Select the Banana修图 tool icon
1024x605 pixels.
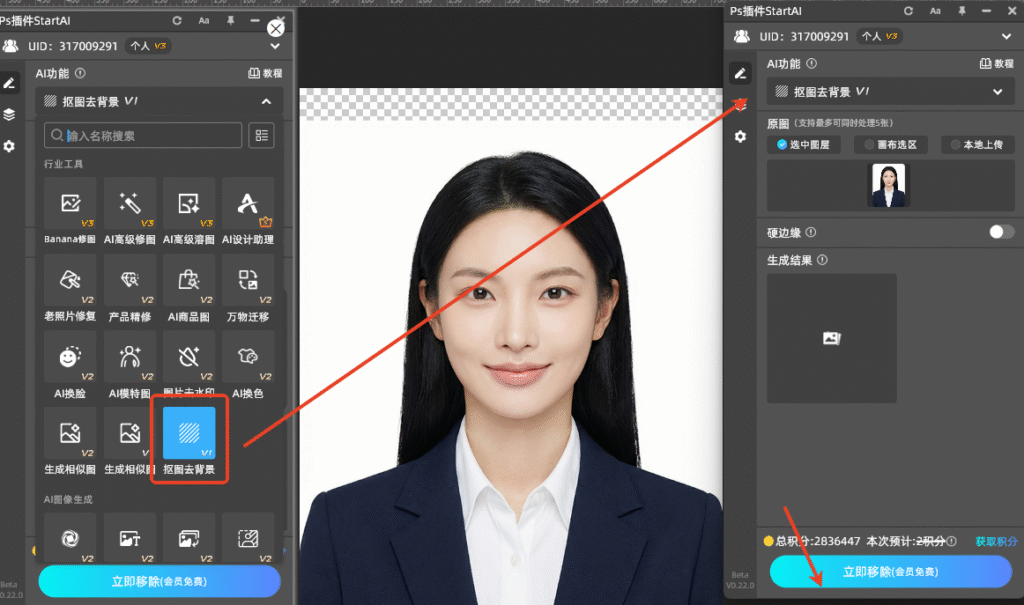(70, 204)
